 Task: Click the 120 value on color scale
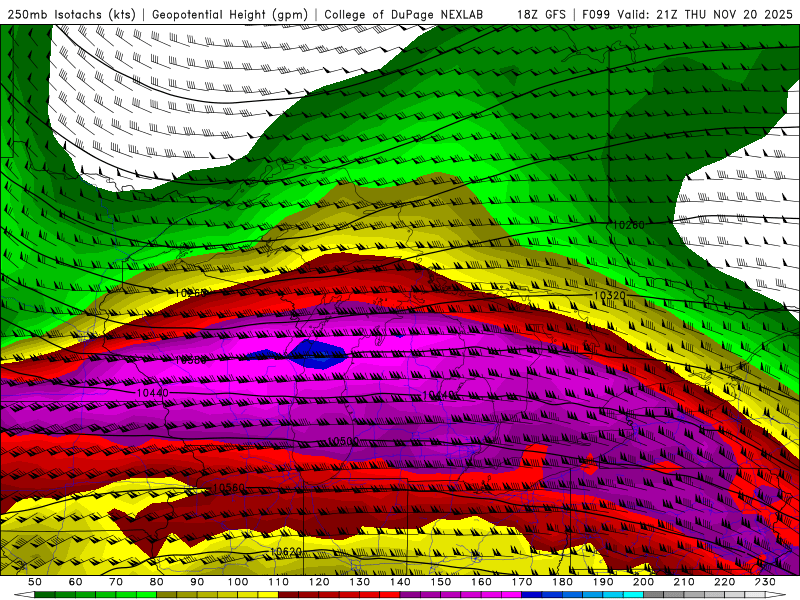(319, 582)
